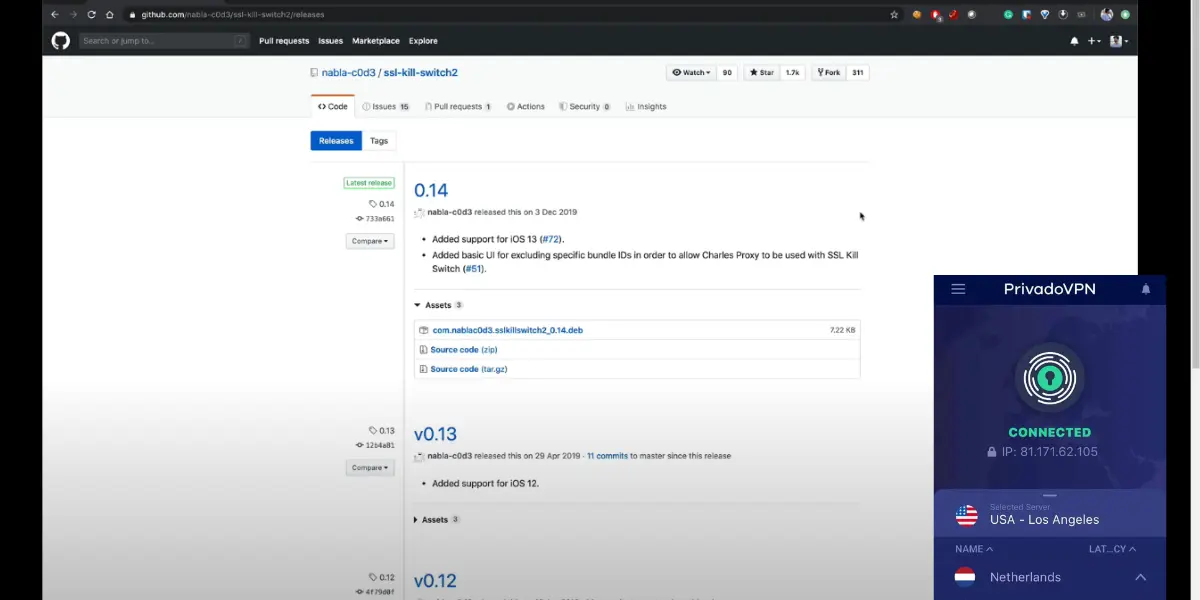Go back with the browser back arrow
This screenshot has width=1200, height=600.
(54, 15)
